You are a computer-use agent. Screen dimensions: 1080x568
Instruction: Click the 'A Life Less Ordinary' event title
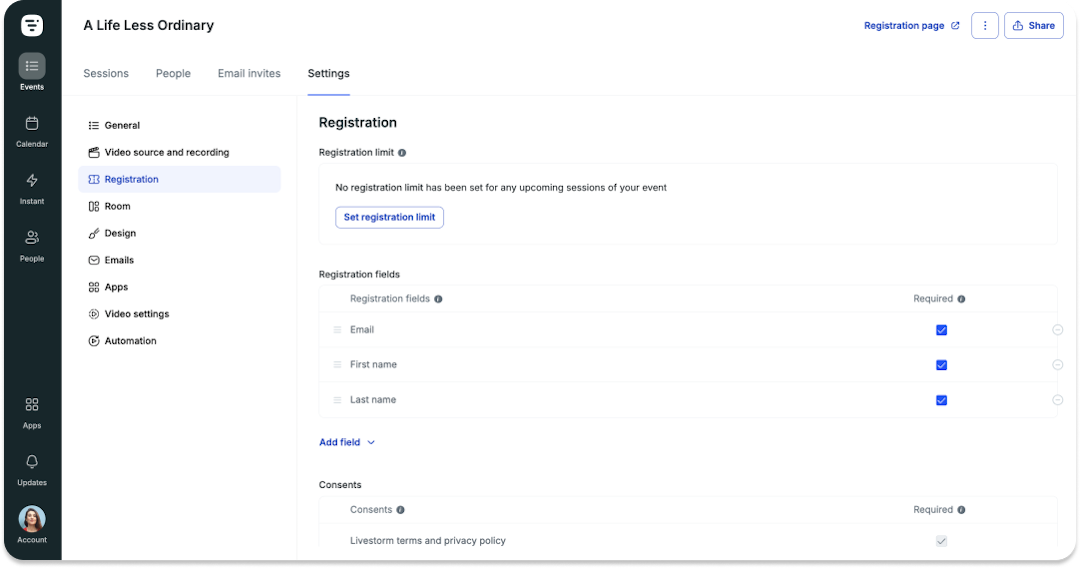149,25
